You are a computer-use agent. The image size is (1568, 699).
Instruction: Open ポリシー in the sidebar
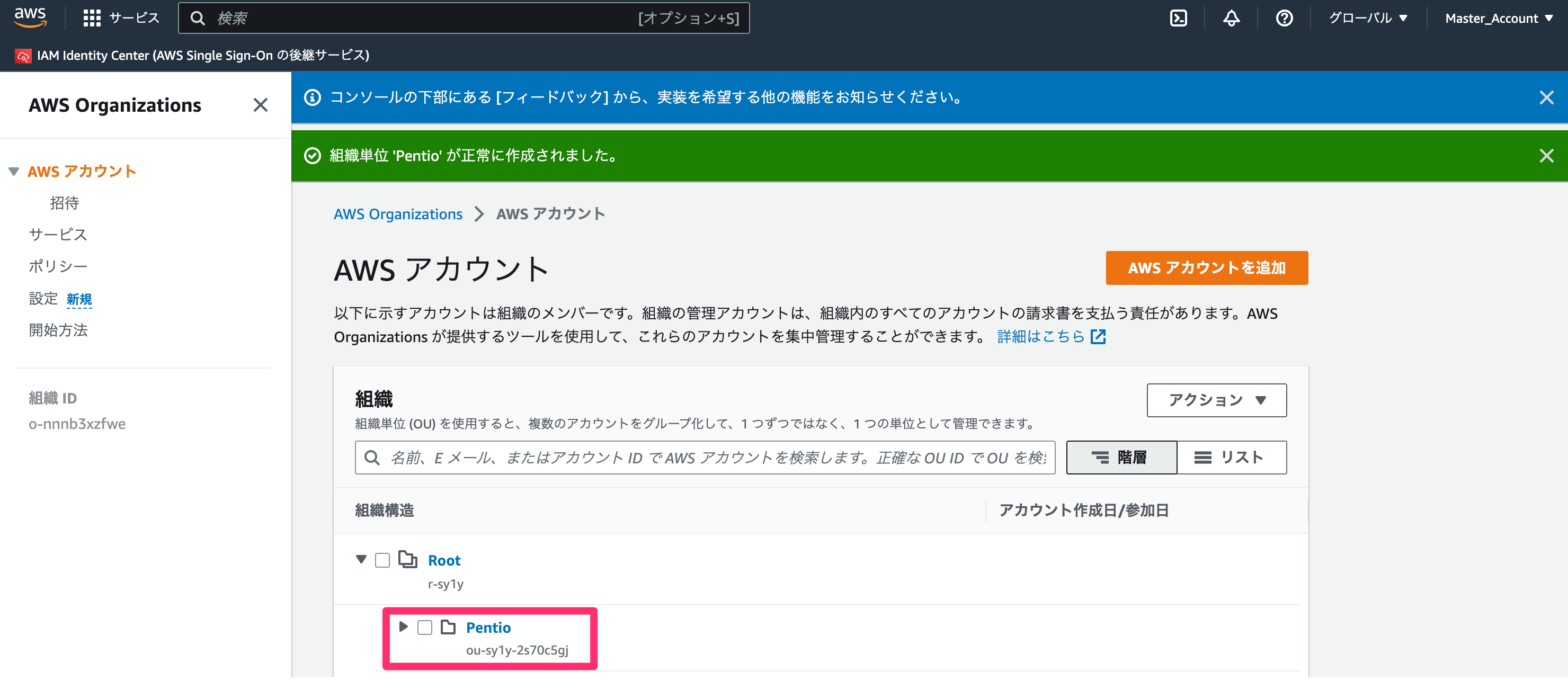[58, 266]
